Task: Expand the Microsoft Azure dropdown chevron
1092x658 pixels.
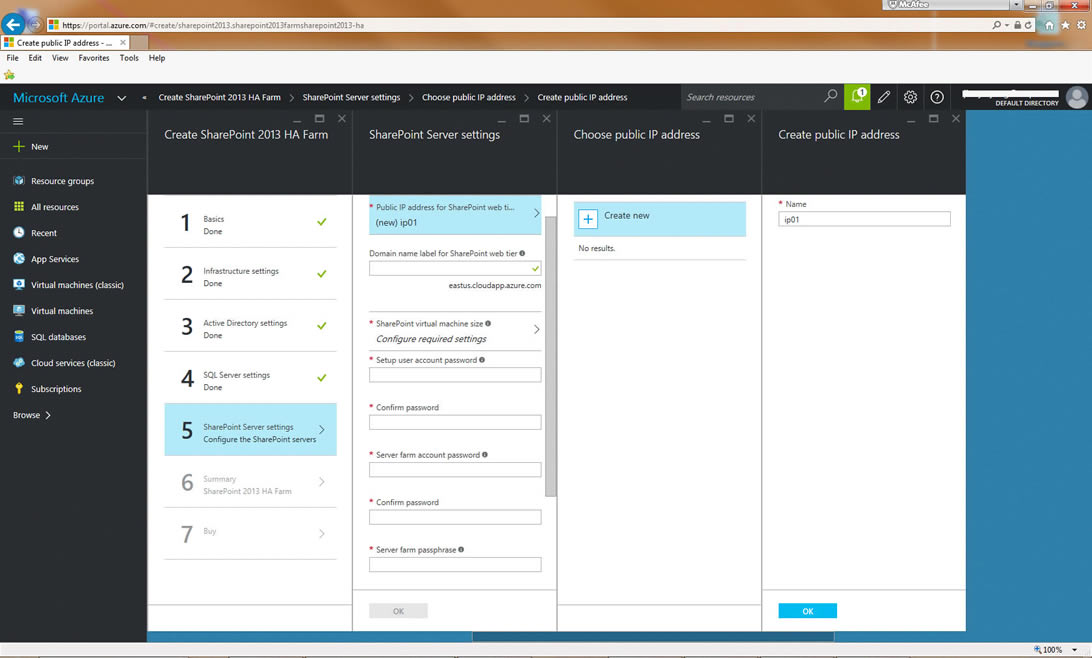Action: click(122, 98)
